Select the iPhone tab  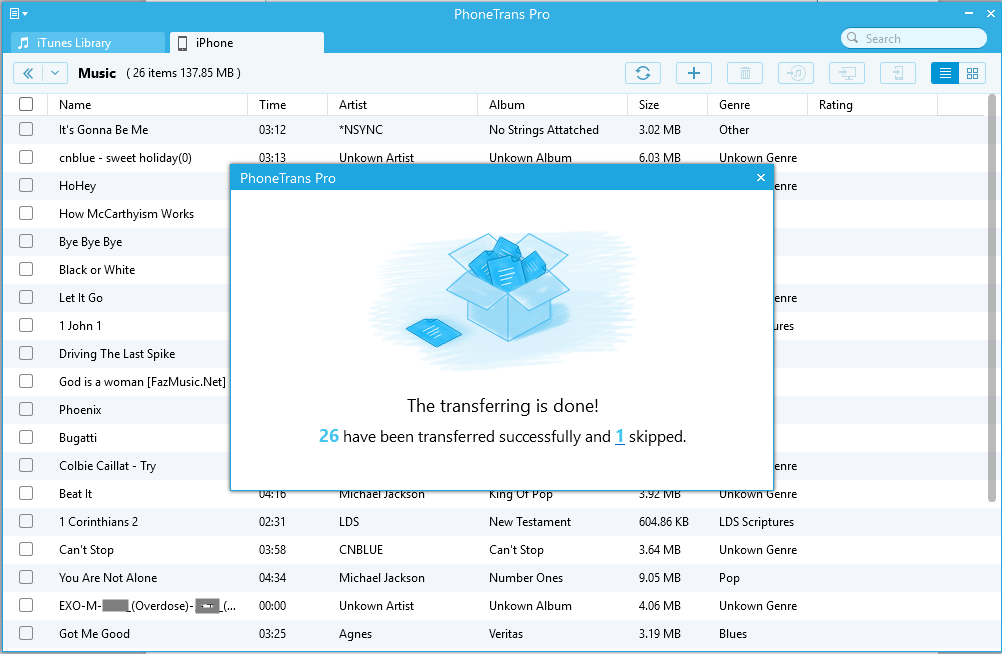[x=246, y=43]
